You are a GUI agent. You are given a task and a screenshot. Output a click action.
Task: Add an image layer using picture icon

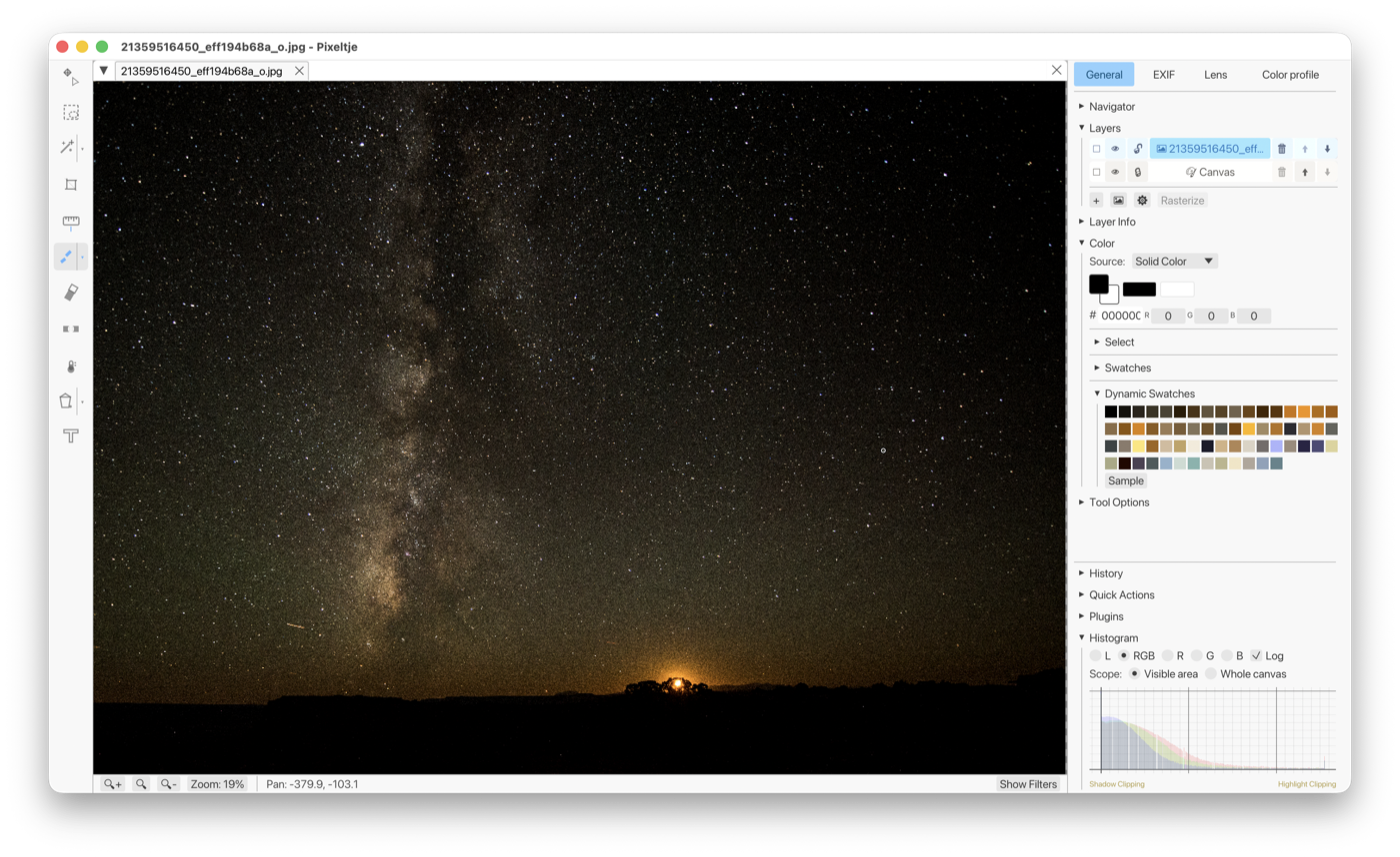coord(1118,200)
